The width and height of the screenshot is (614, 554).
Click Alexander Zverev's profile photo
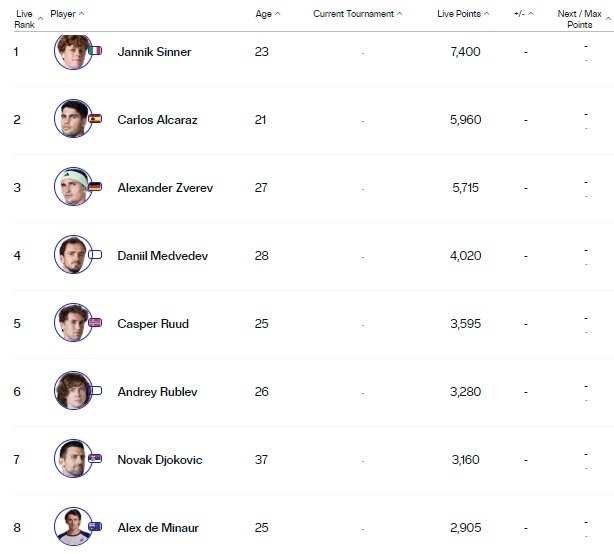(x=72, y=187)
